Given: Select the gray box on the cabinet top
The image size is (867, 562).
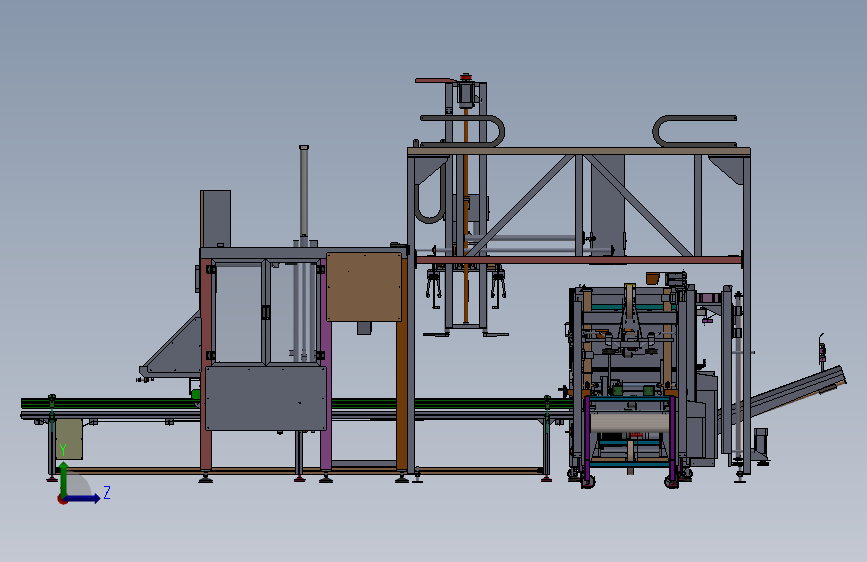Looking at the screenshot, I should (216, 219).
